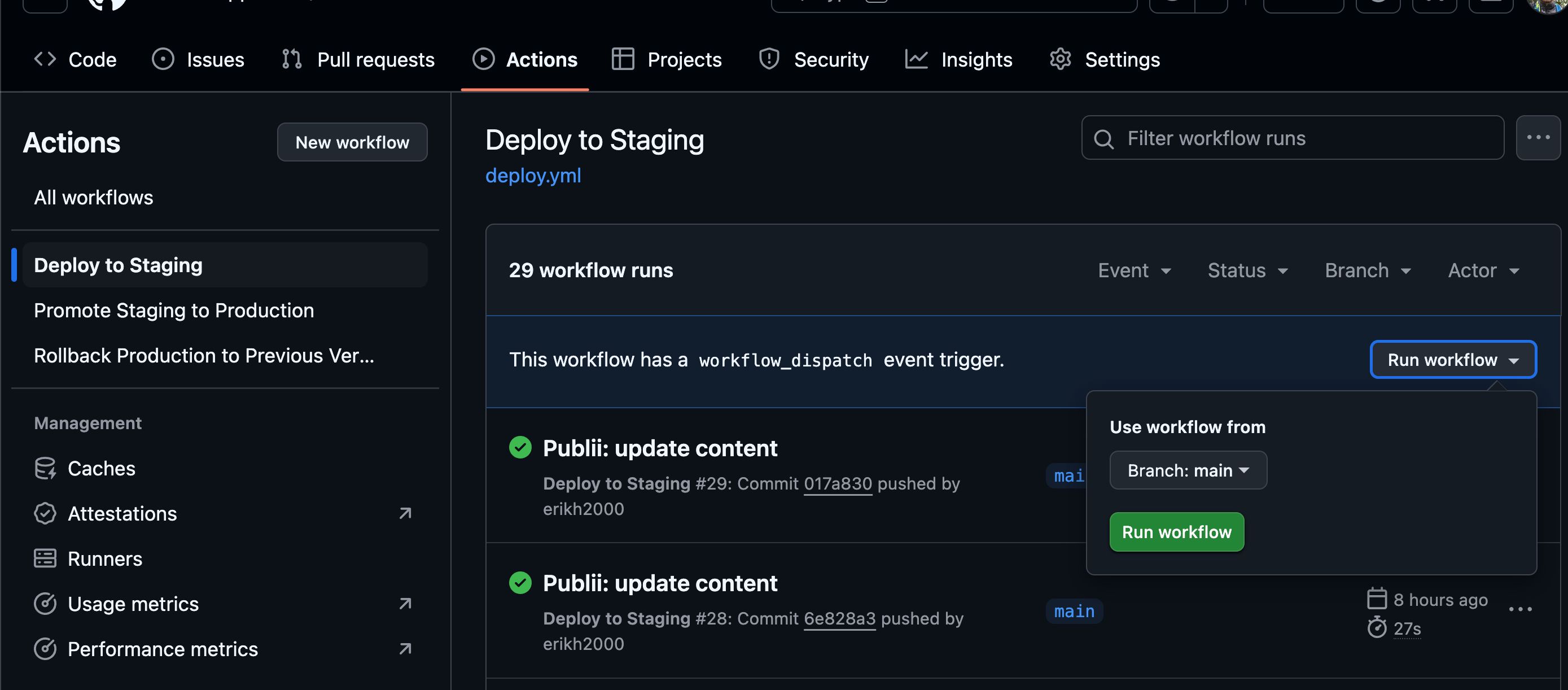Screen dimensions: 1568x690
Task: Click the search magnifier icon in filter
Action: tap(1103, 139)
